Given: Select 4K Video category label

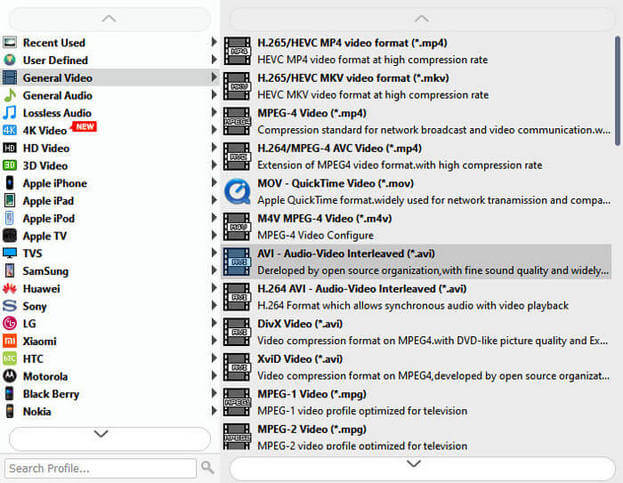Looking at the screenshot, I should coord(44,130).
